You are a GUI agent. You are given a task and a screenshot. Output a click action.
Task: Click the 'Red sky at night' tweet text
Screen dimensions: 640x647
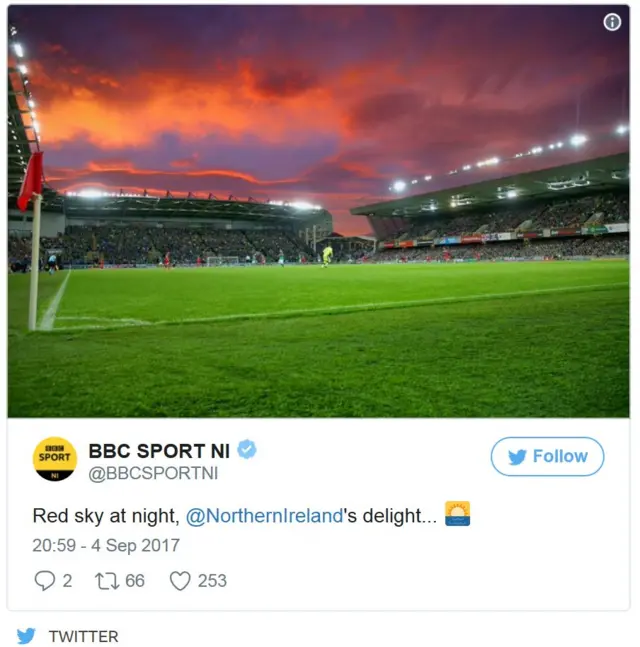105,516
